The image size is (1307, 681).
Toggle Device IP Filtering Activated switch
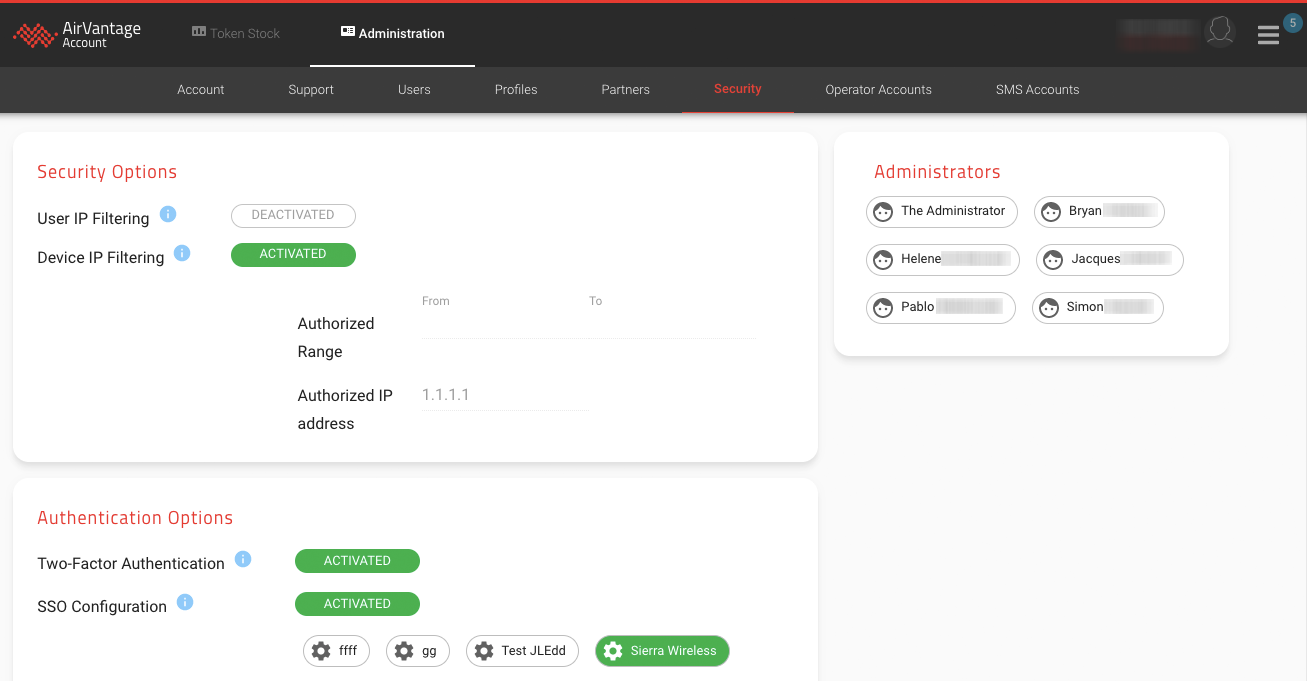coord(293,254)
